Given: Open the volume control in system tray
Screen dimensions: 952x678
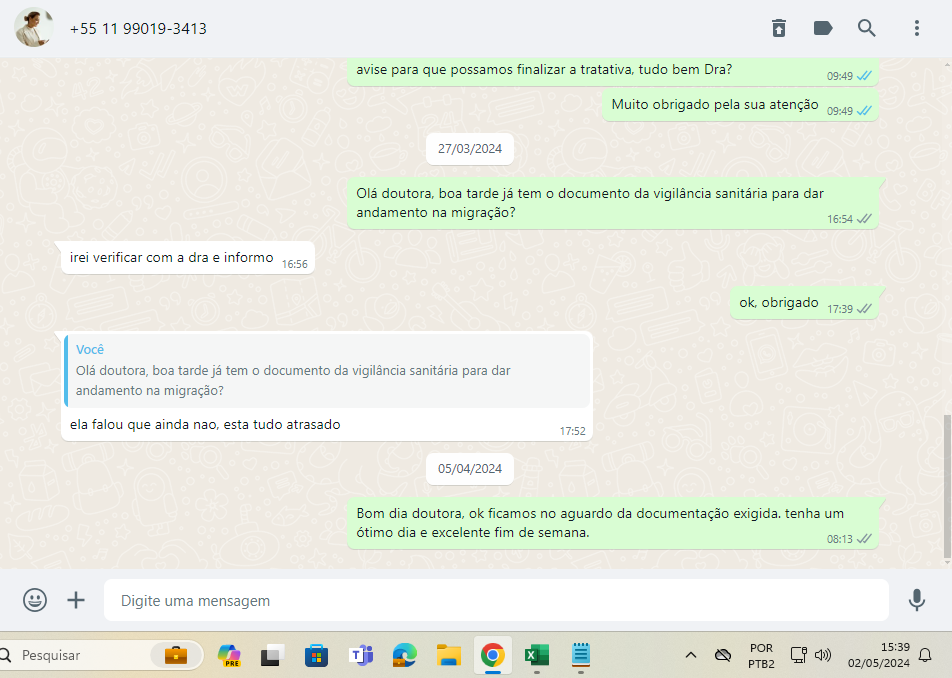Looking at the screenshot, I should tap(823, 656).
